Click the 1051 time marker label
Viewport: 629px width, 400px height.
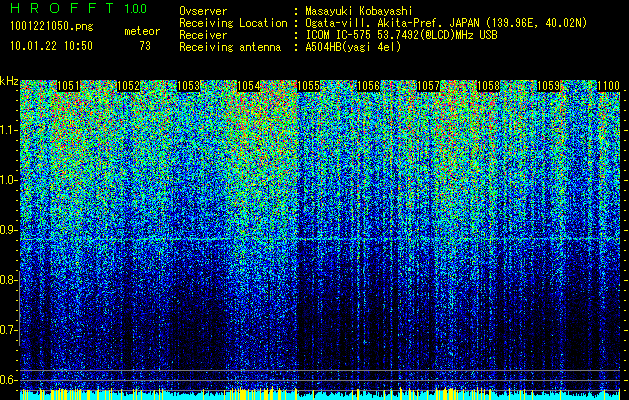69,86
